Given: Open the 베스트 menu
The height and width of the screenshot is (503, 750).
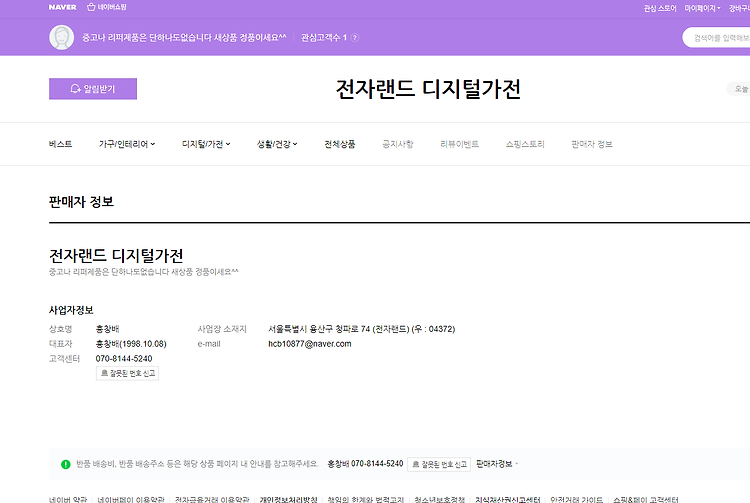Looking at the screenshot, I should 60,144.
